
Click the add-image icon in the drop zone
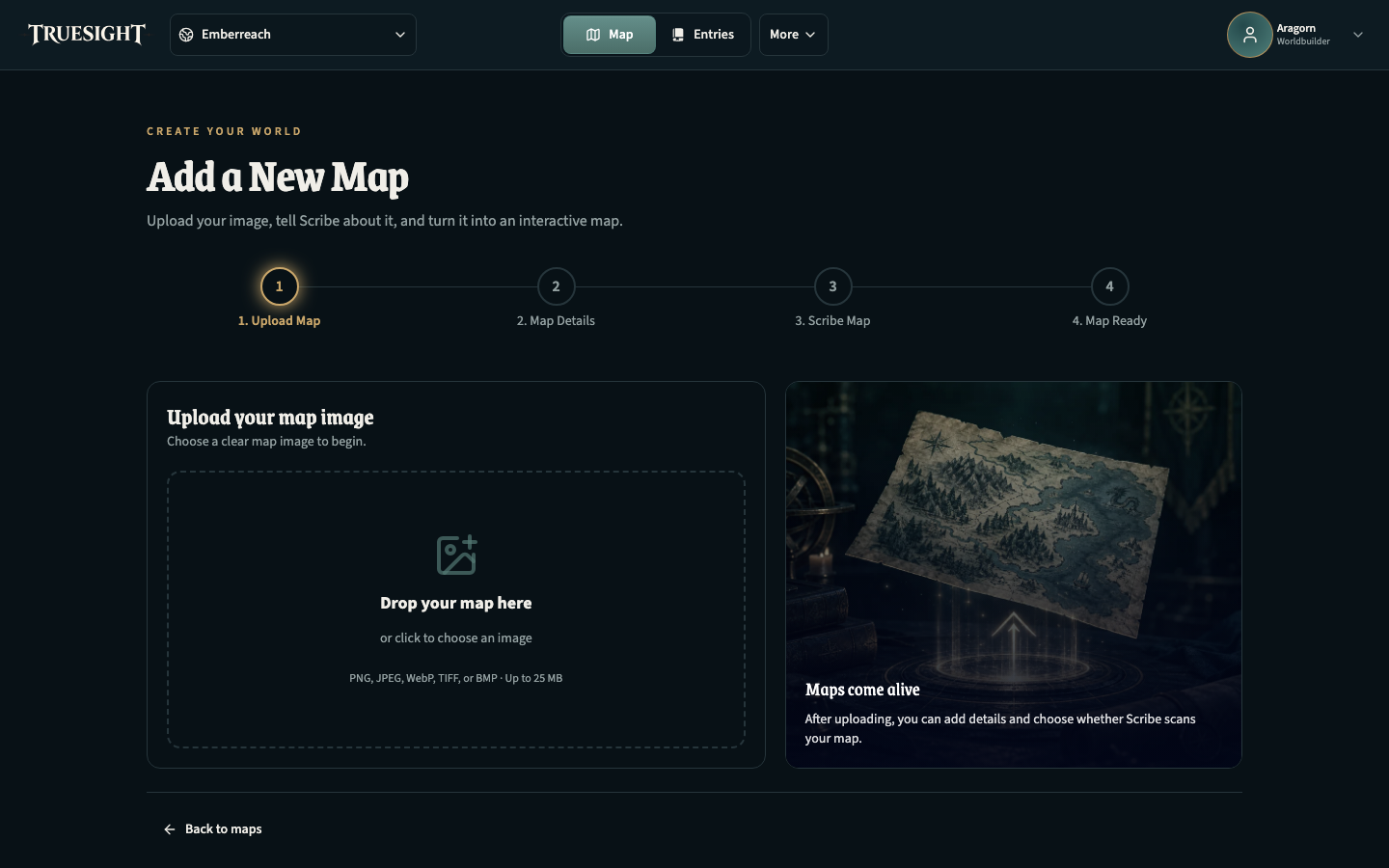(x=456, y=556)
